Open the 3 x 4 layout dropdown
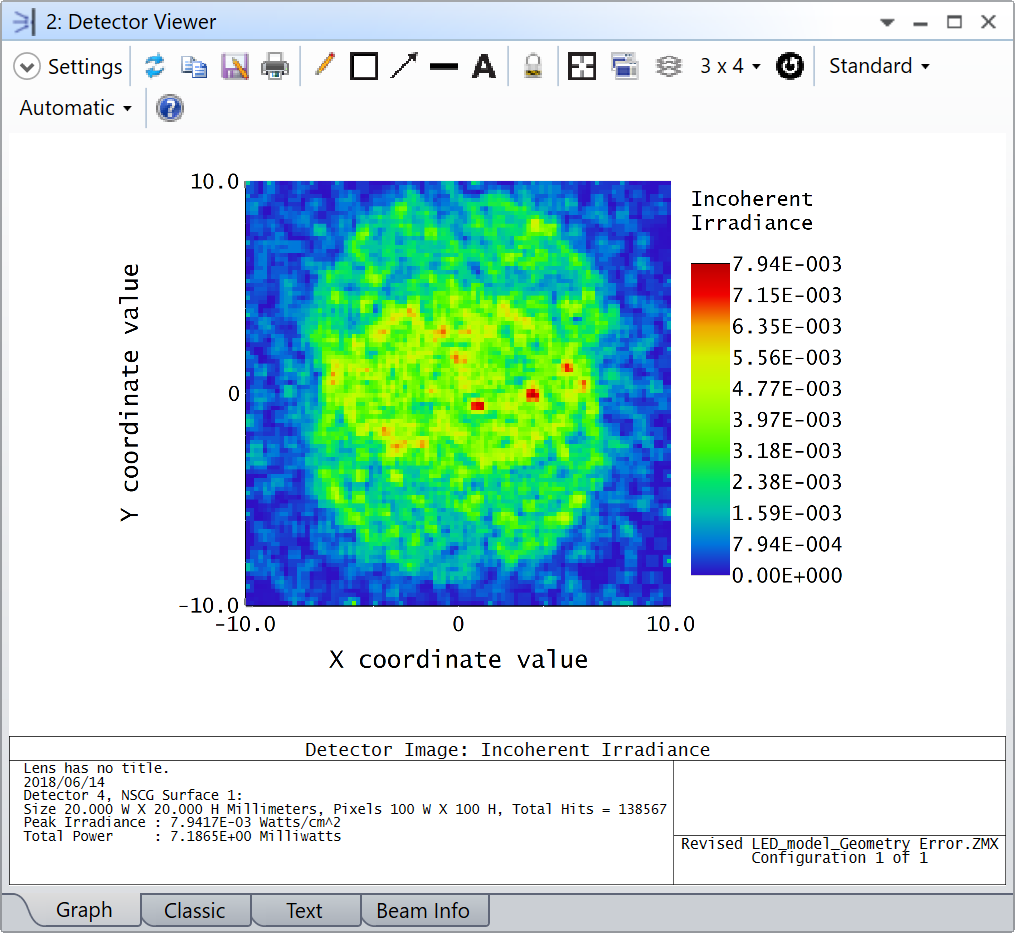The image size is (1015, 933). 730,66
